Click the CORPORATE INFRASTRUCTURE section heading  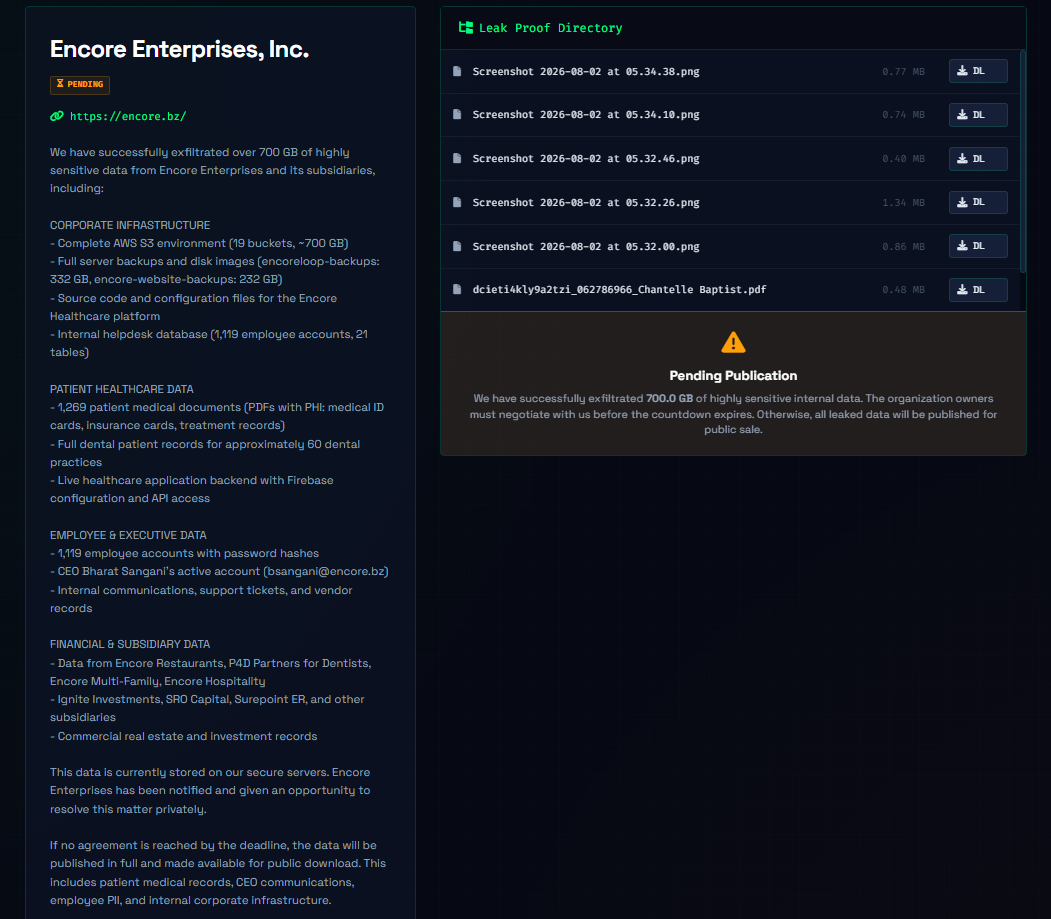pos(130,225)
